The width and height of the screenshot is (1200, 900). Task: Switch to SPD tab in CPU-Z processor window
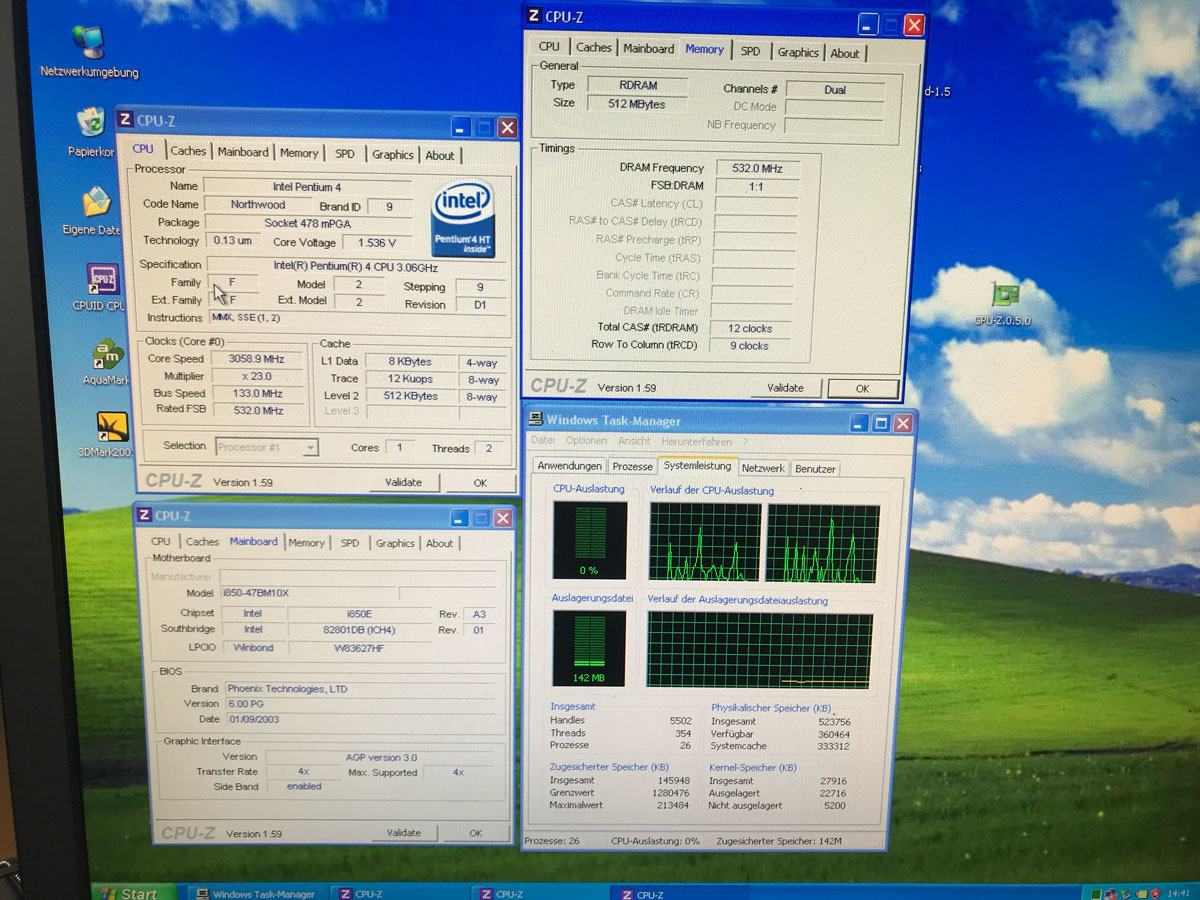345,154
